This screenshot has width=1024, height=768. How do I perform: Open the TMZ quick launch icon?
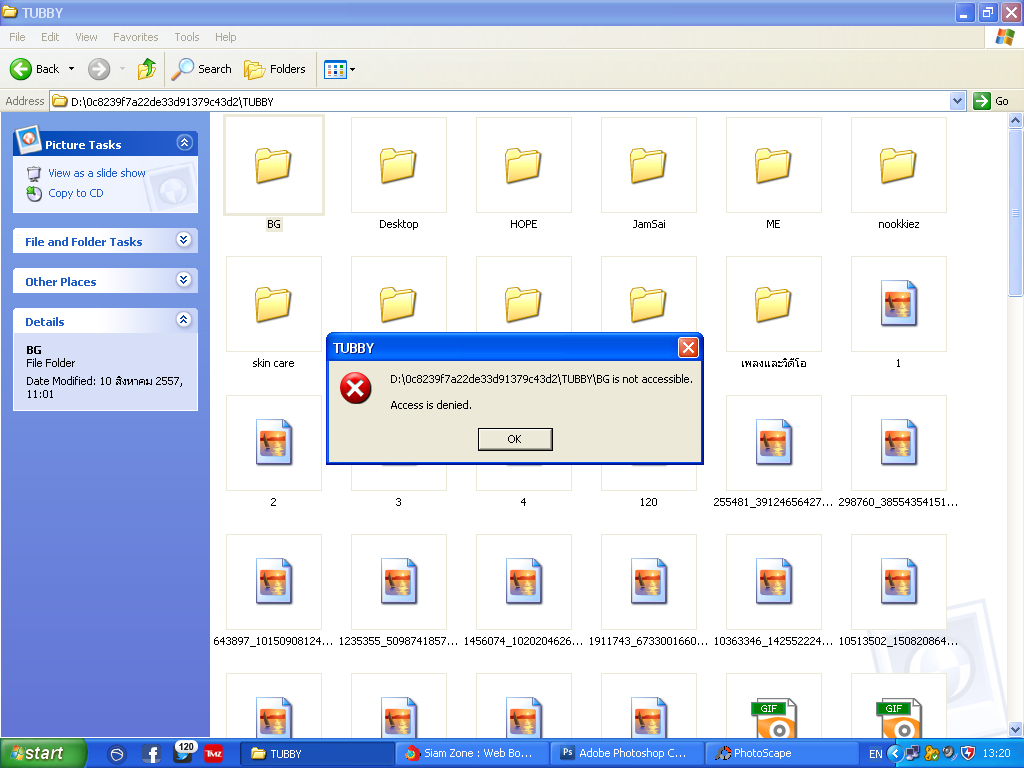tap(214, 754)
